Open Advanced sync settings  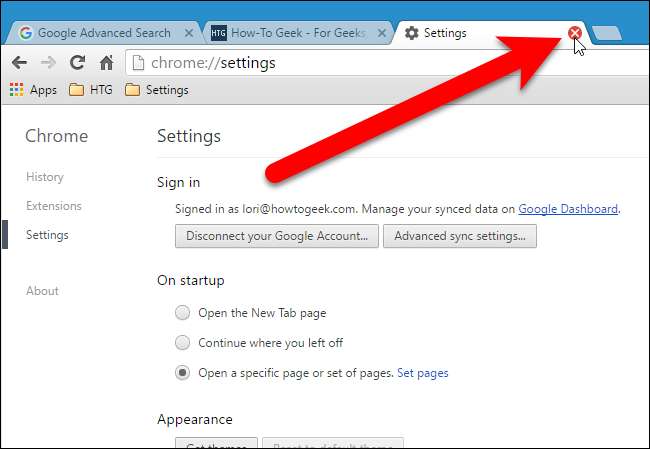coord(460,236)
